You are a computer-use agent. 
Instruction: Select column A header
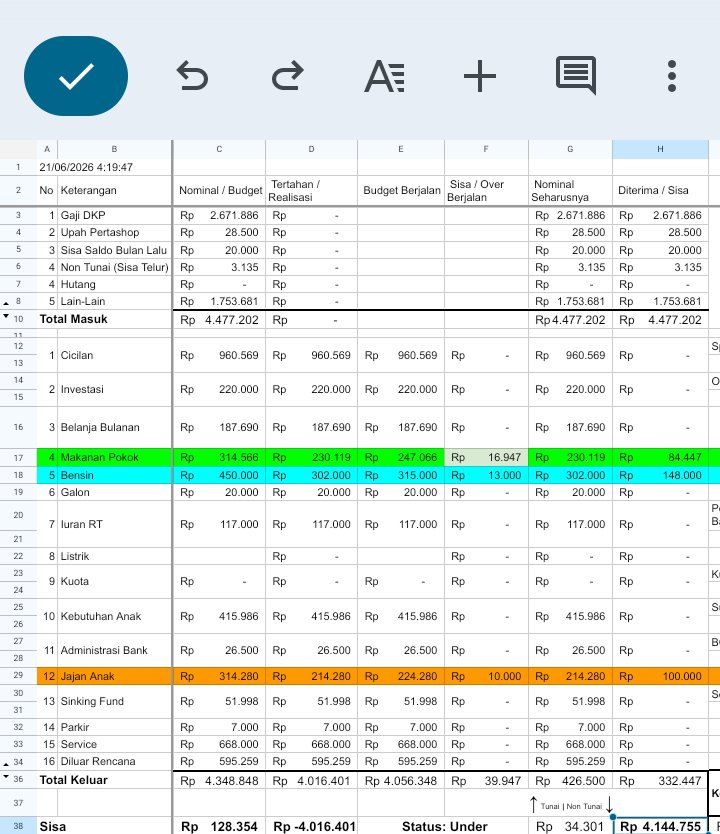47,149
